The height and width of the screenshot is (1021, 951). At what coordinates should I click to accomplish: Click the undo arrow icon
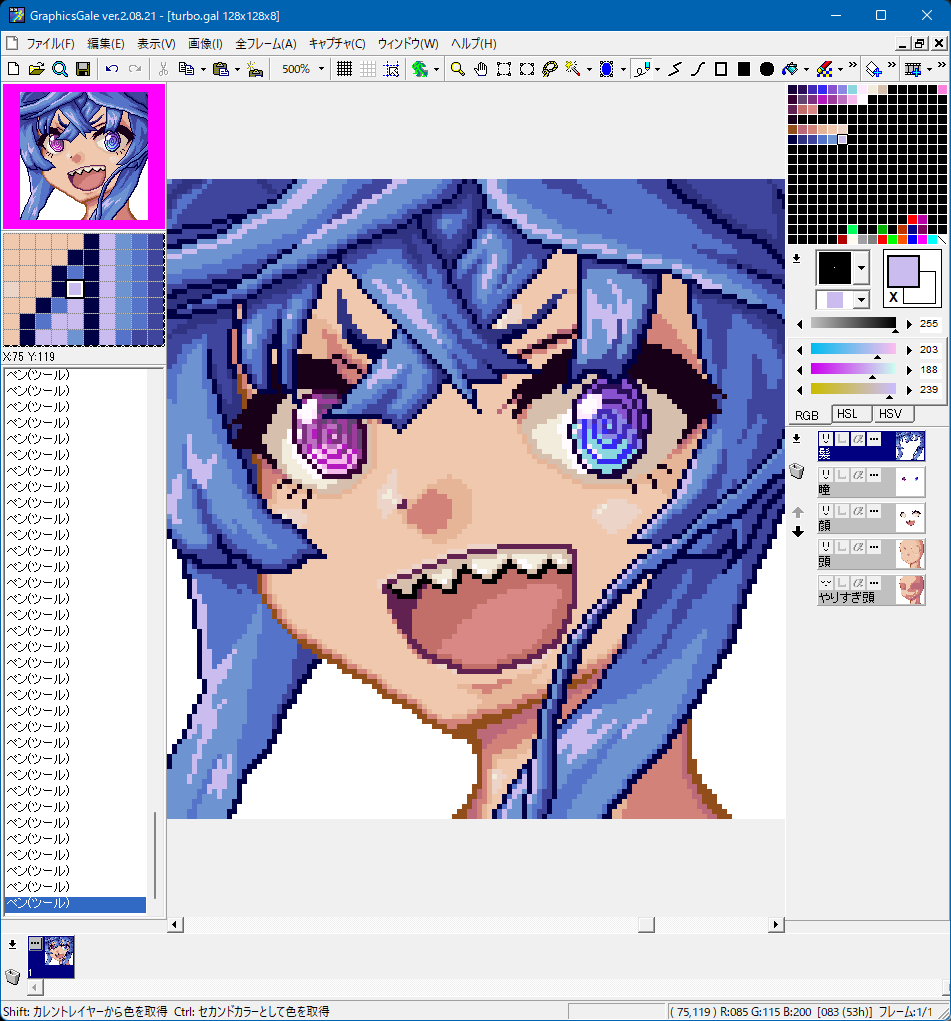111,69
